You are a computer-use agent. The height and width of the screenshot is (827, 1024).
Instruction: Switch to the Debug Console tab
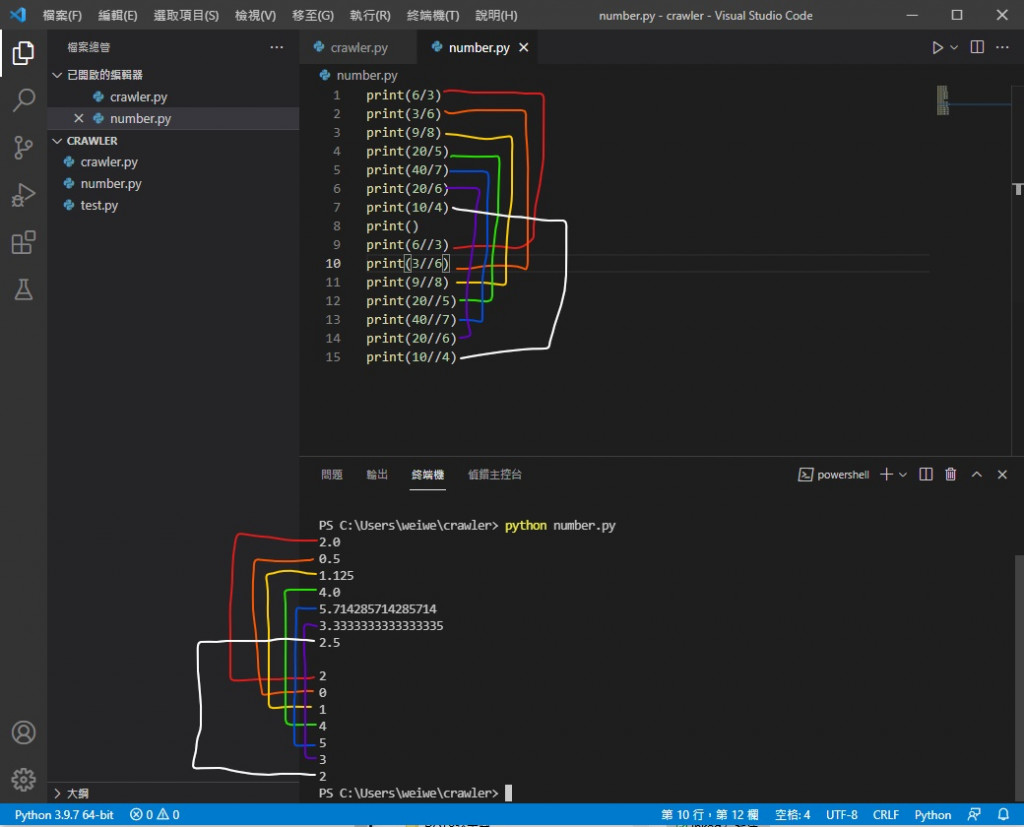pyautogui.click(x=494, y=475)
